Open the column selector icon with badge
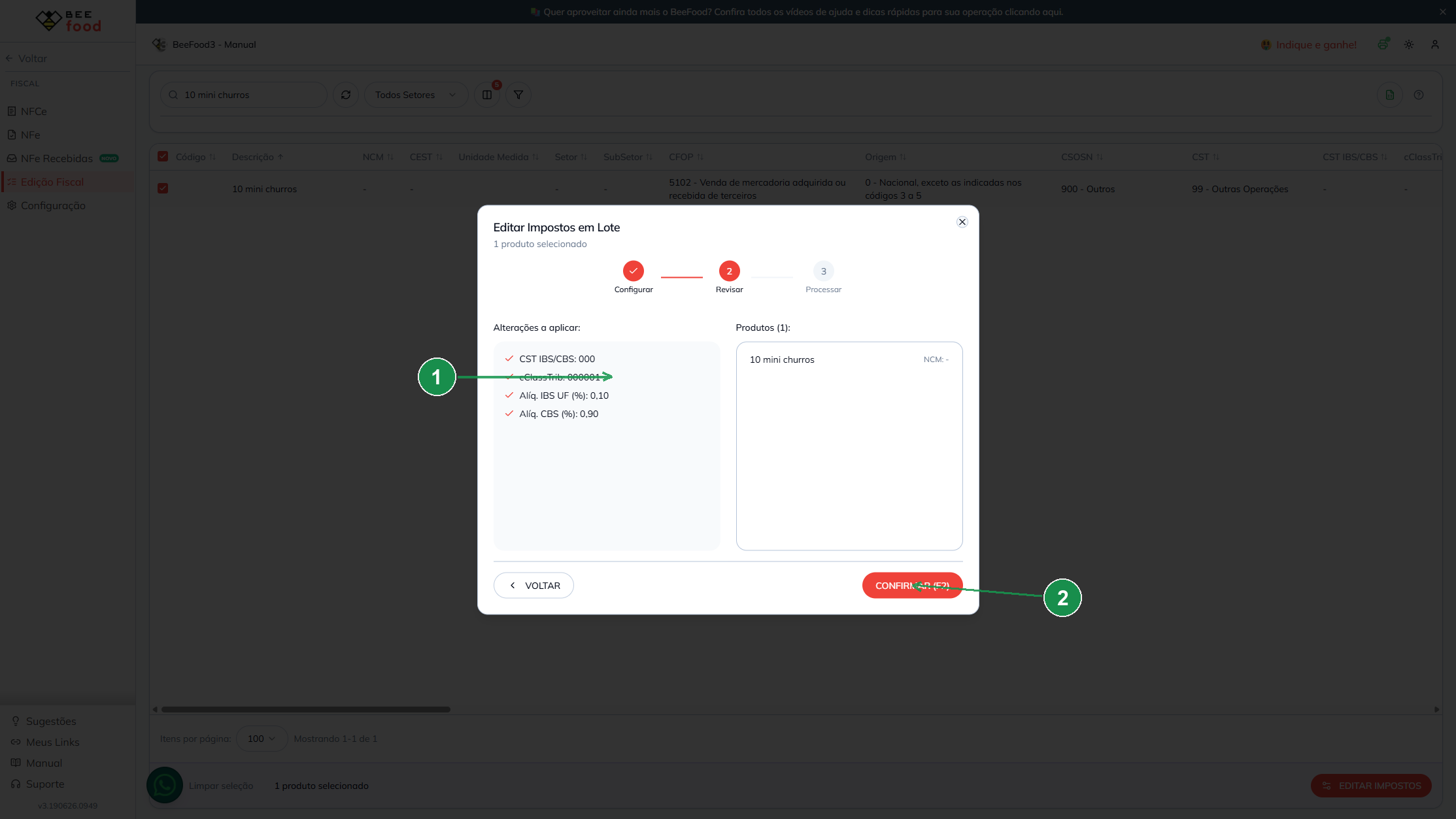 point(487,95)
